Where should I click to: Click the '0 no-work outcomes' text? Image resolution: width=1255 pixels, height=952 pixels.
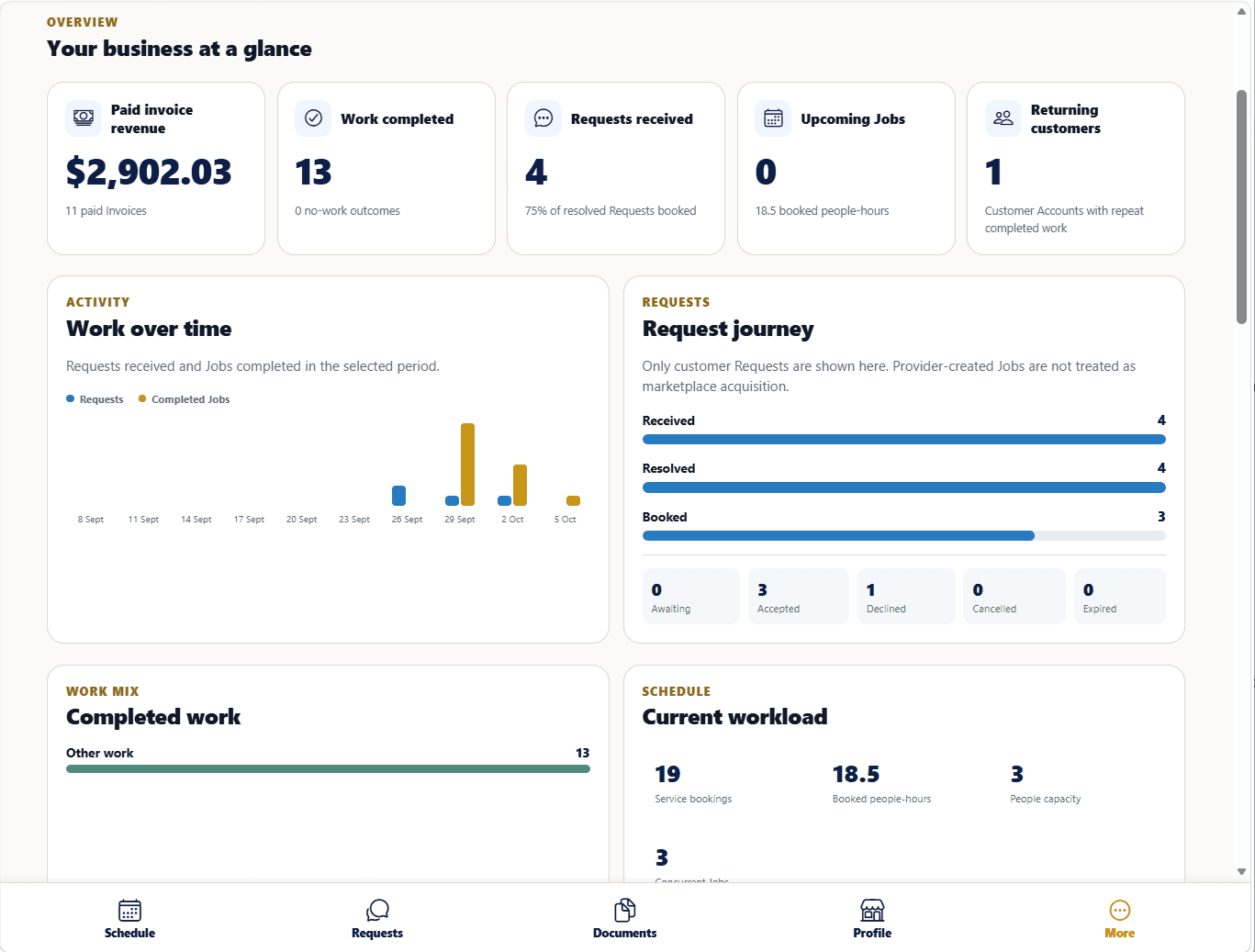[348, 211]
